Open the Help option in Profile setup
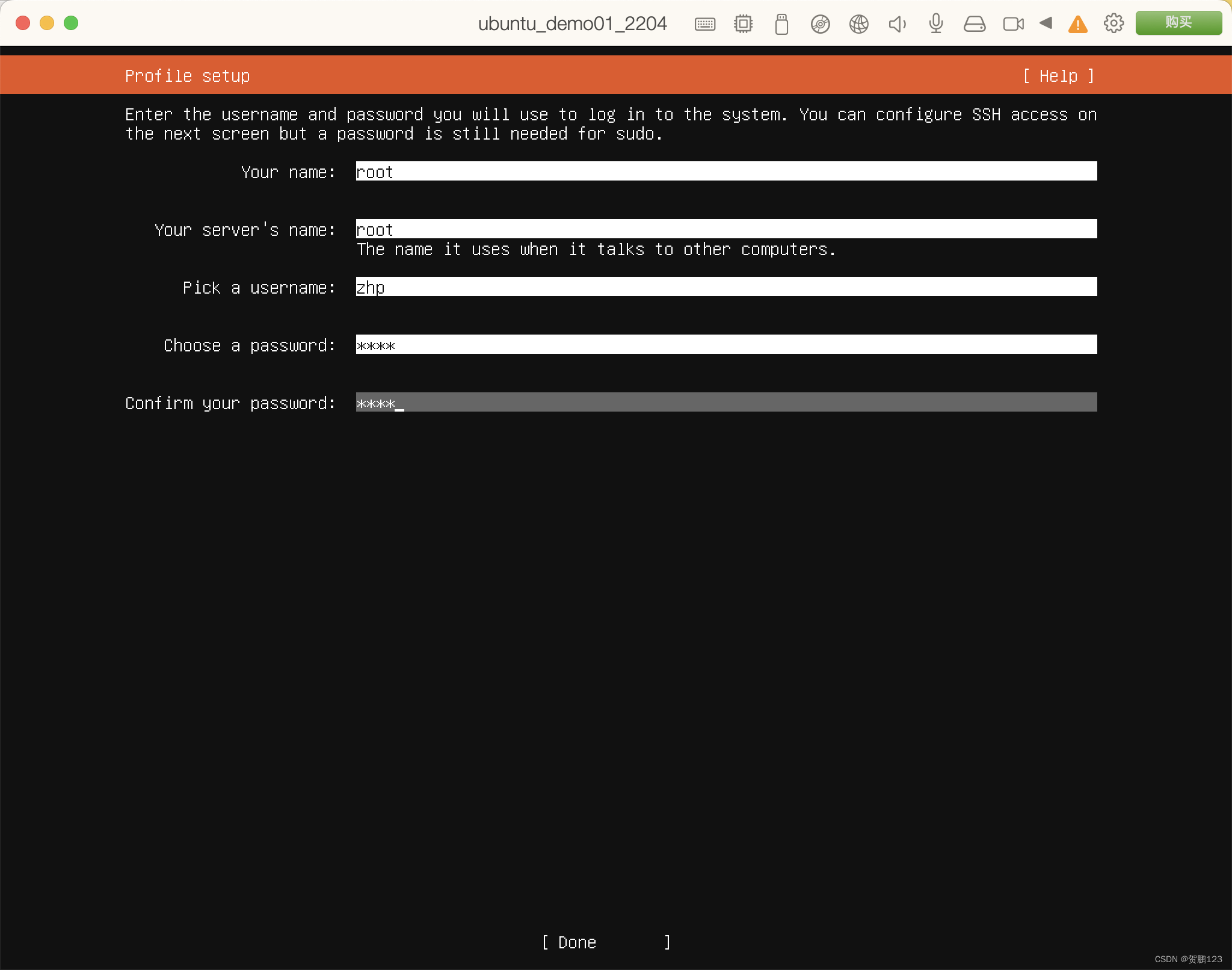The image size is (1232, 970). (x=1059, y=75)
